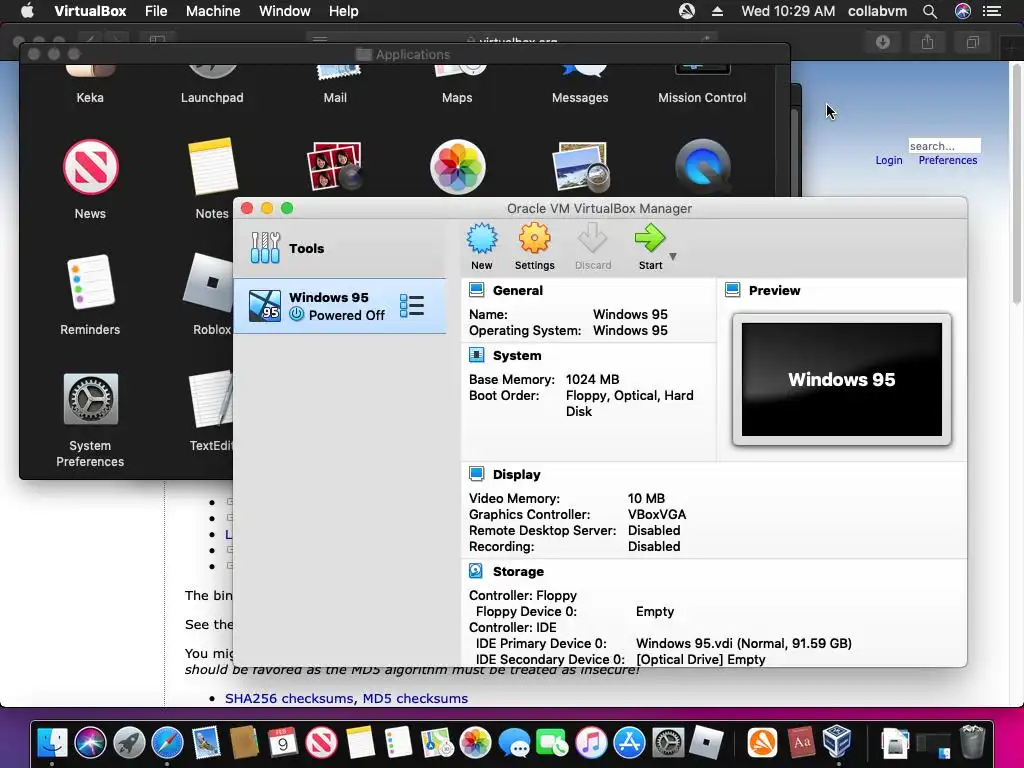Click the Storage section header
The width and height of the screenshot is (1024, 768).
pyautogui.click(x=518, y=571)
